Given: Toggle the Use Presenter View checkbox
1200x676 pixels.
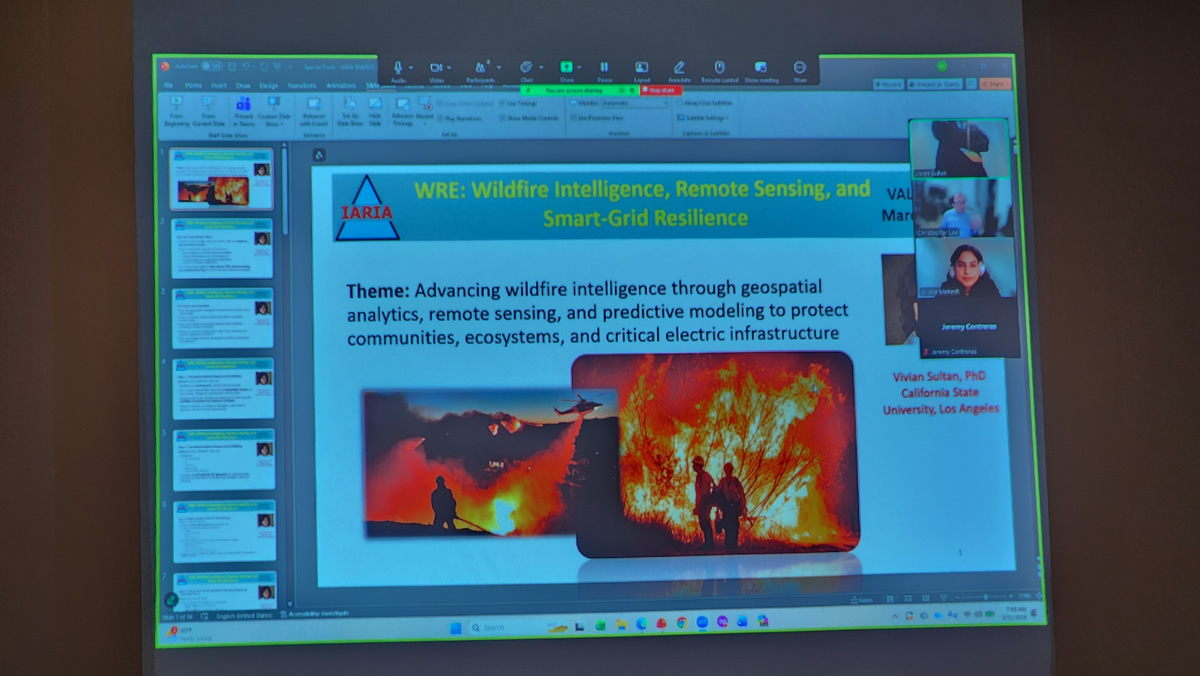Looking at the screenshot, I should point(573,117).
